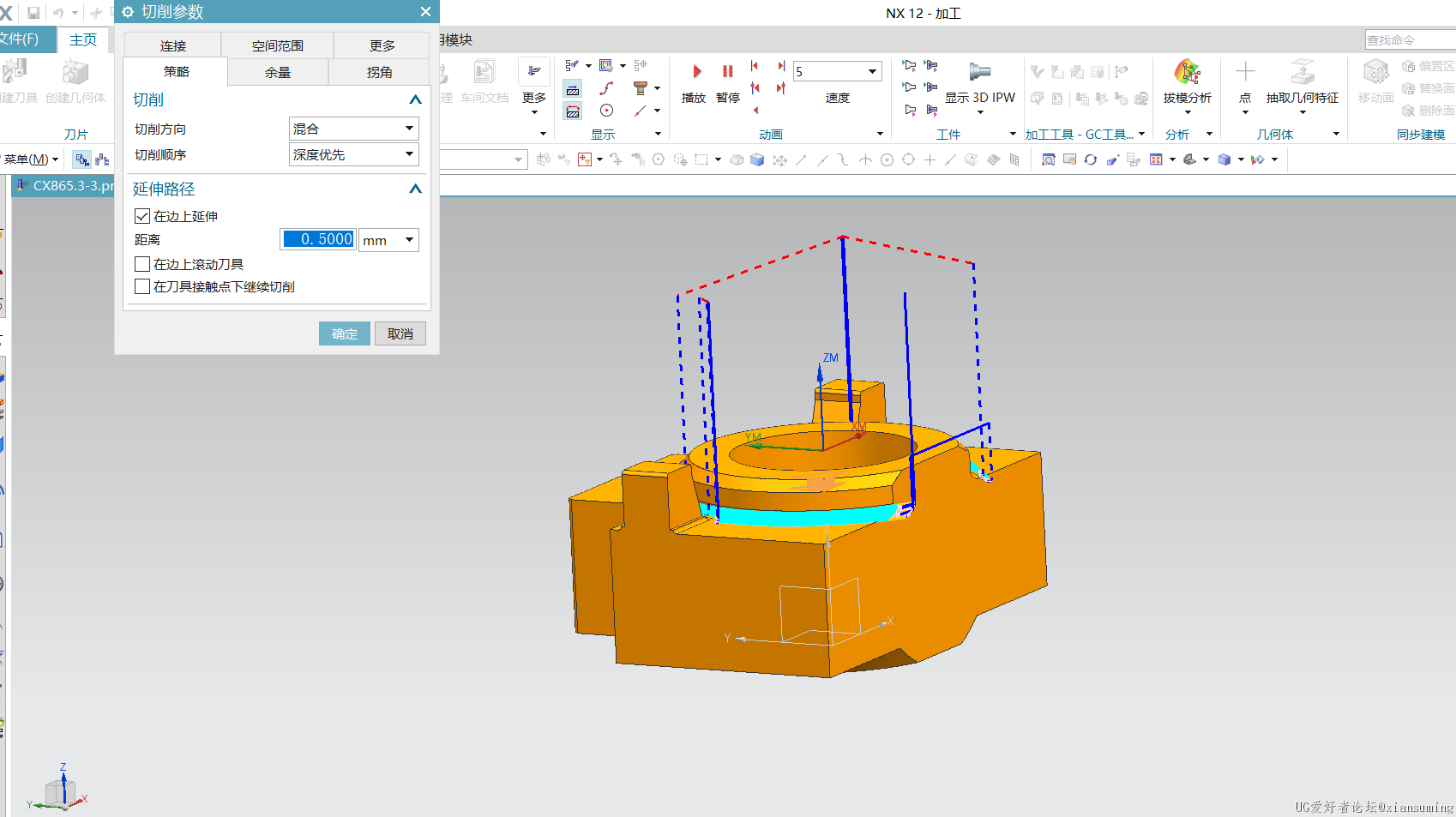
Task: Collapse the 延伸路径 section
Action: click(415, 189)
